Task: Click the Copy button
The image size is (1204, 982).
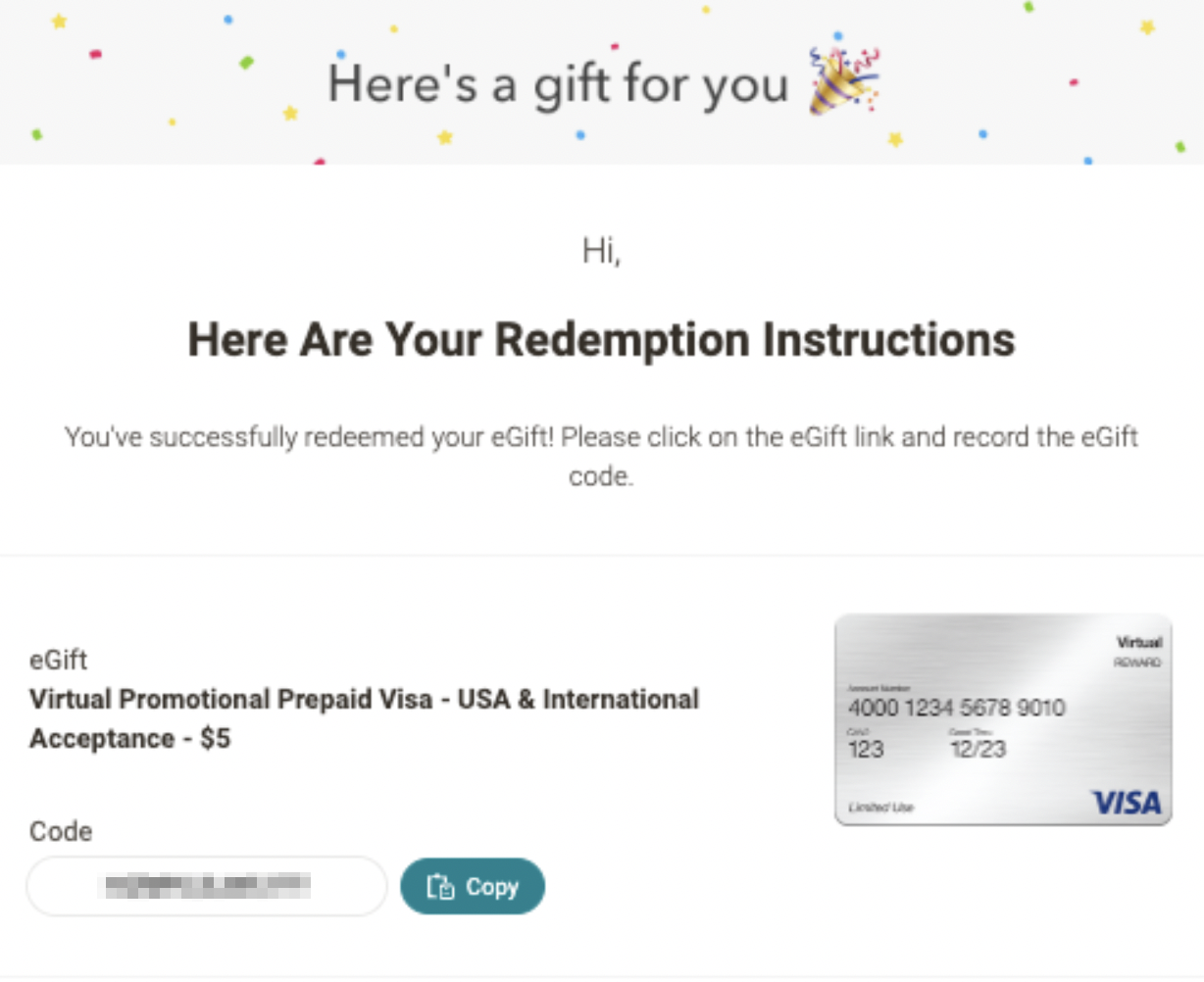Action: (473, 887)
